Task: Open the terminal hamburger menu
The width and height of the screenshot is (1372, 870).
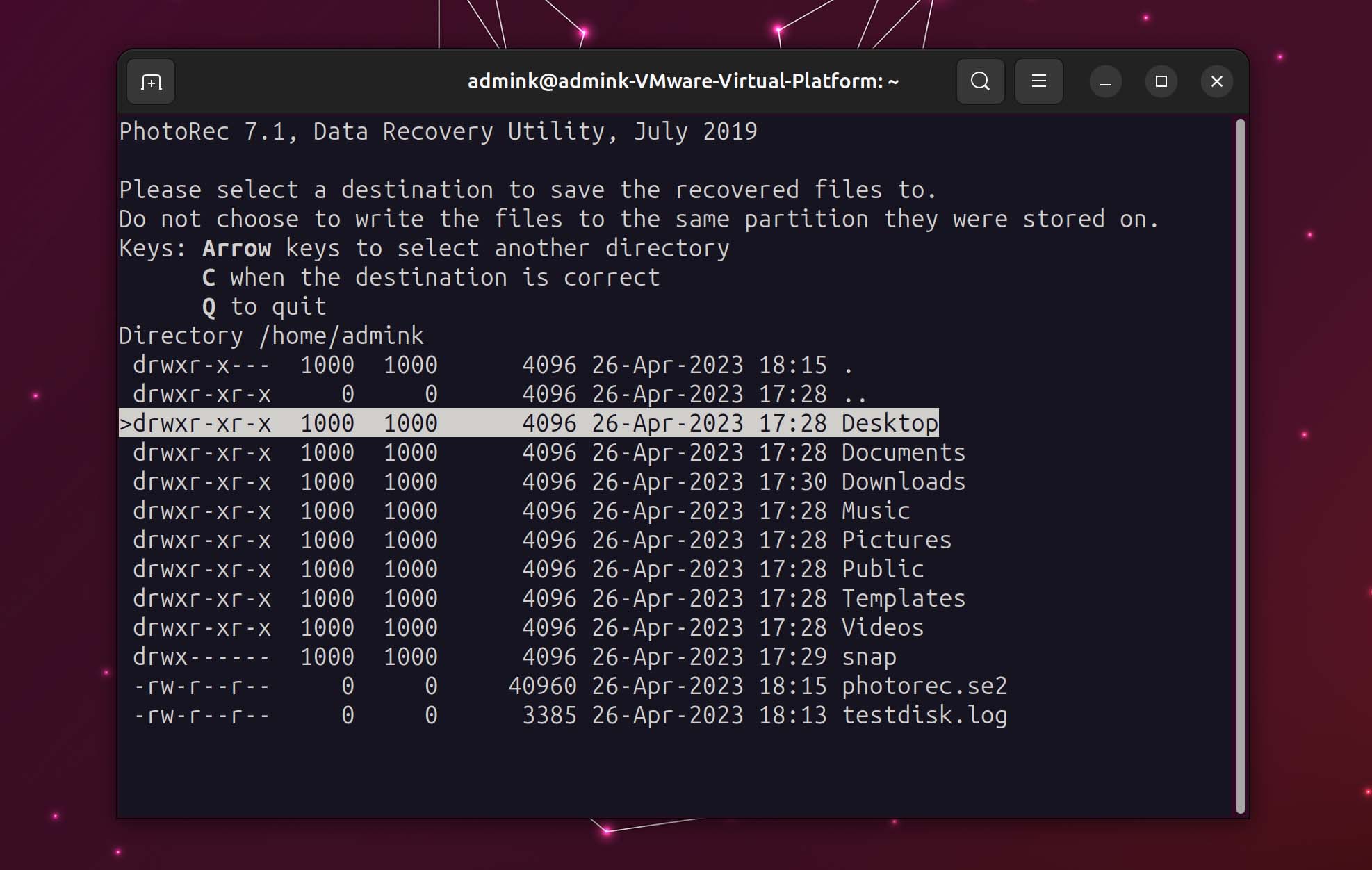Action: coord(1038,82)
